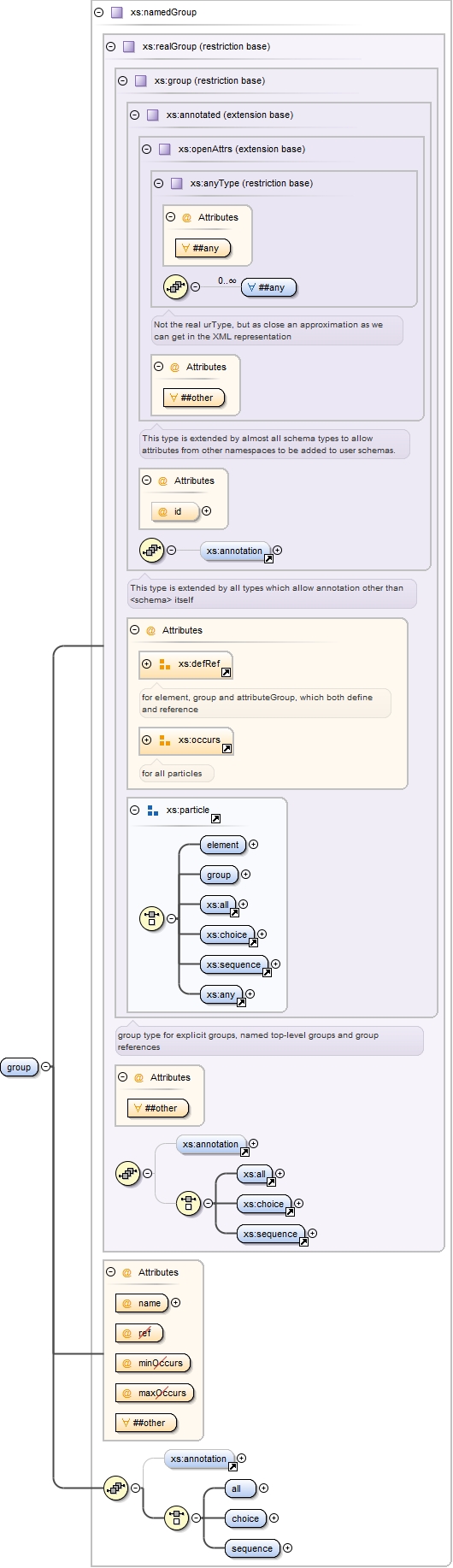Collapse the xs:namedGroup type box

pos(99,13)
